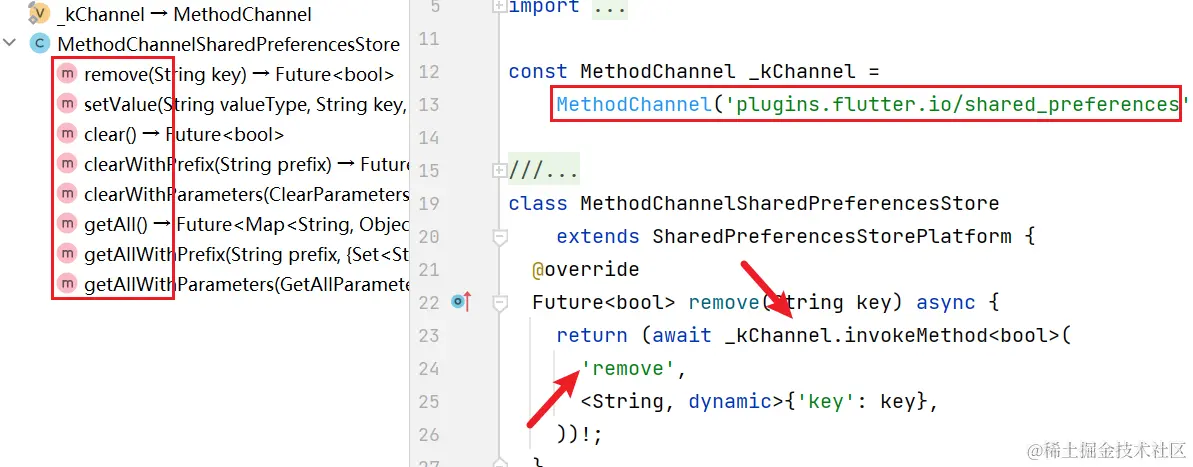This screenshot has height=467, width=1193.
Task: Jump to clearWithPrefix(String prefix) method
Action: point(247,164)
